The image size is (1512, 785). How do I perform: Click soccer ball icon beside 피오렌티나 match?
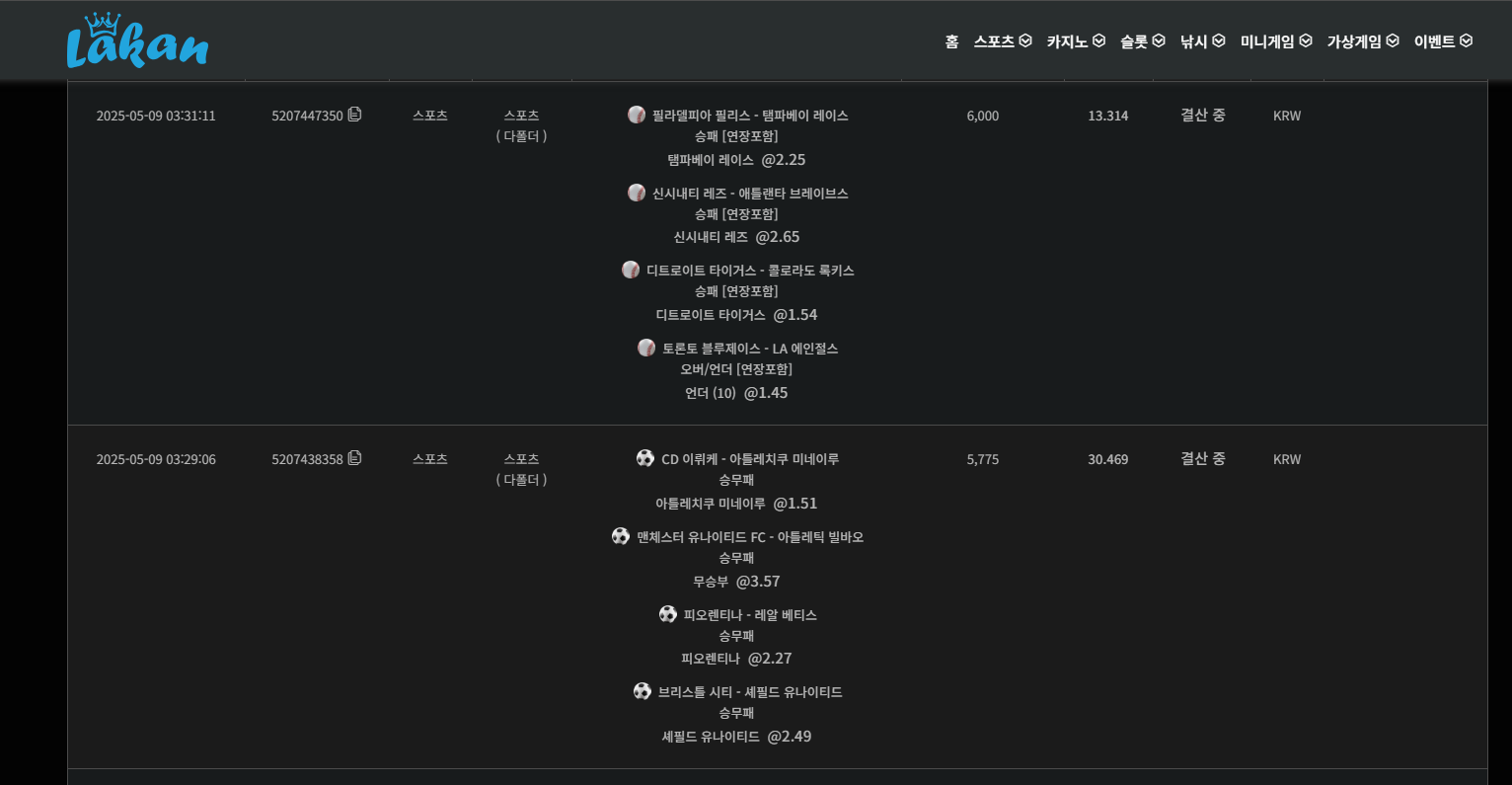point(668,614)
